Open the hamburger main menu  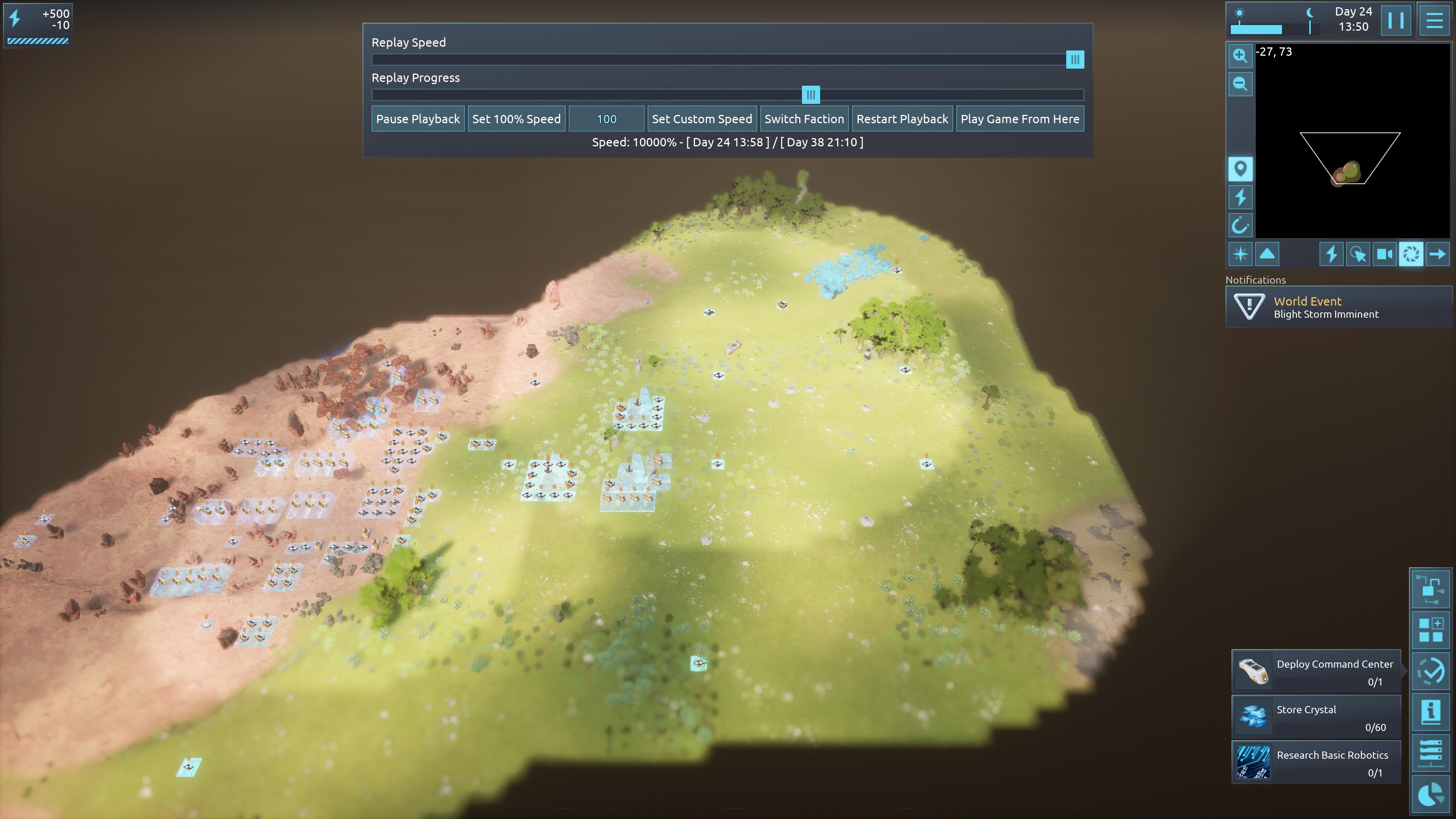point(1434,21)
